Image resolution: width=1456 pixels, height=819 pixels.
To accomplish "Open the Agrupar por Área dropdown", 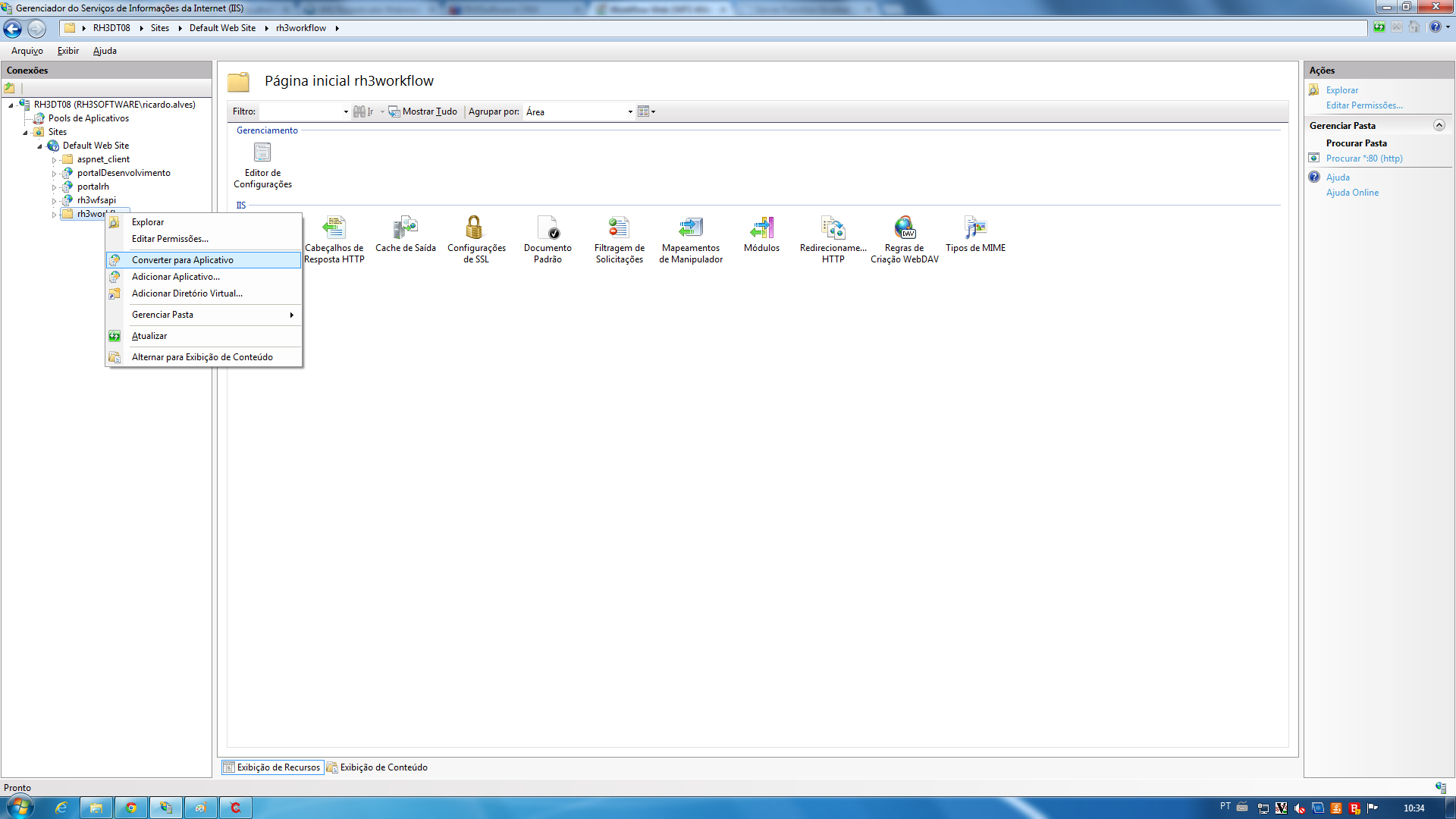I will [x=629, y=112].
